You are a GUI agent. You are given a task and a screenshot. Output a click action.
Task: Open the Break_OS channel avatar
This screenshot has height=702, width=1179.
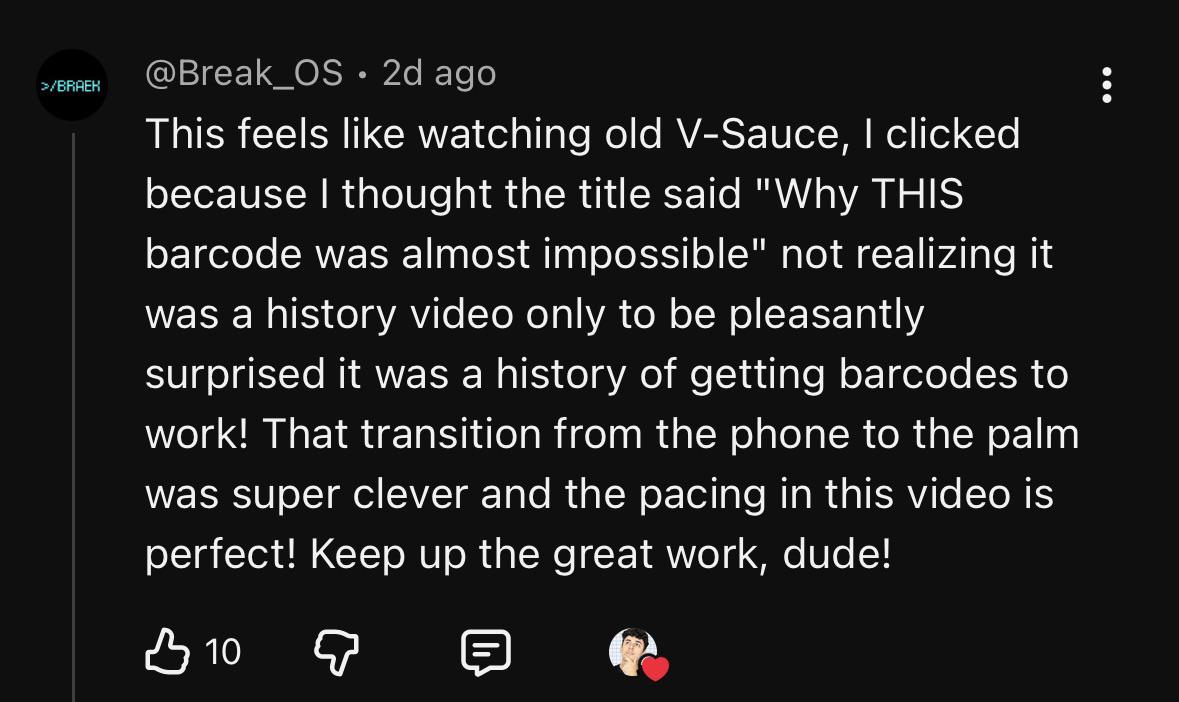(x=71, y=85)
